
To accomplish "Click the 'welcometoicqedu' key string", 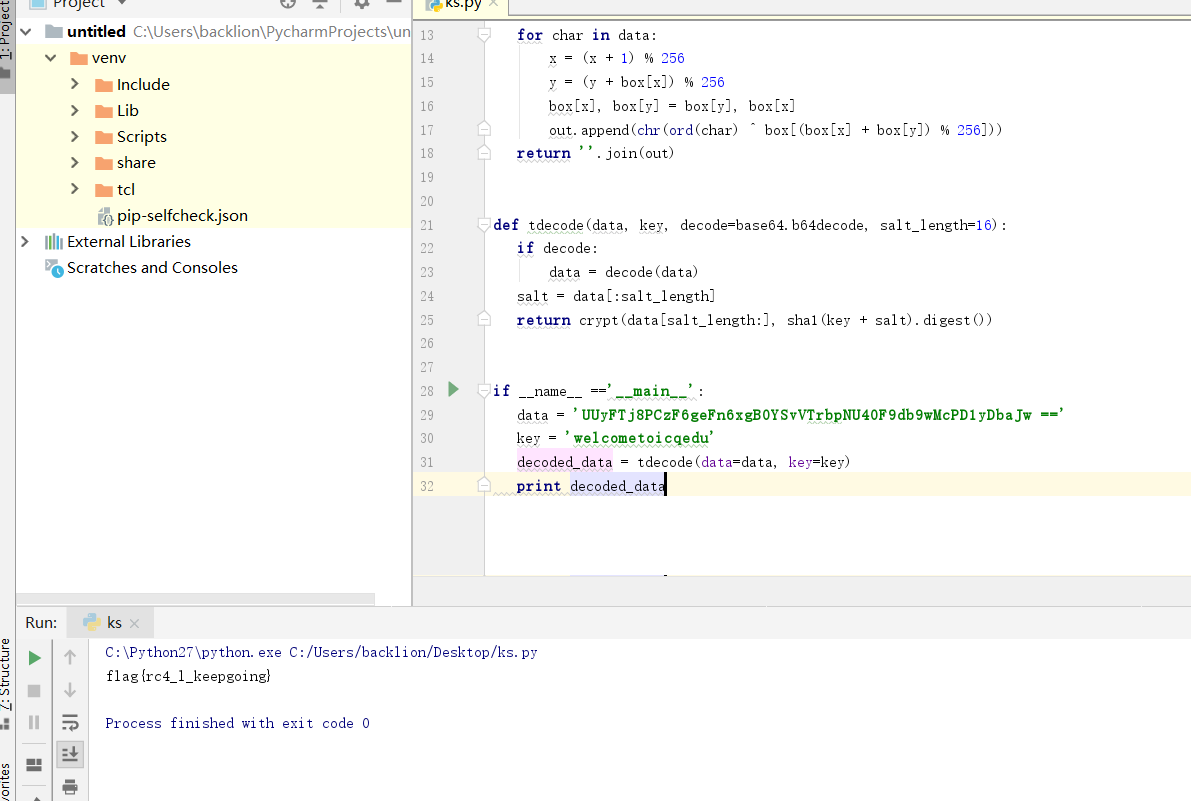I will [x=639, y=438].
